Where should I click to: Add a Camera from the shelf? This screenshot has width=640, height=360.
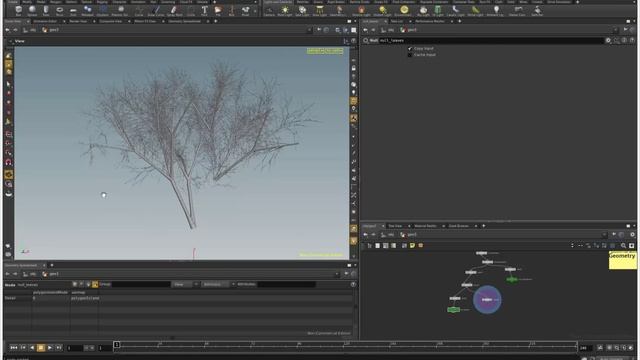pos(269,11)
